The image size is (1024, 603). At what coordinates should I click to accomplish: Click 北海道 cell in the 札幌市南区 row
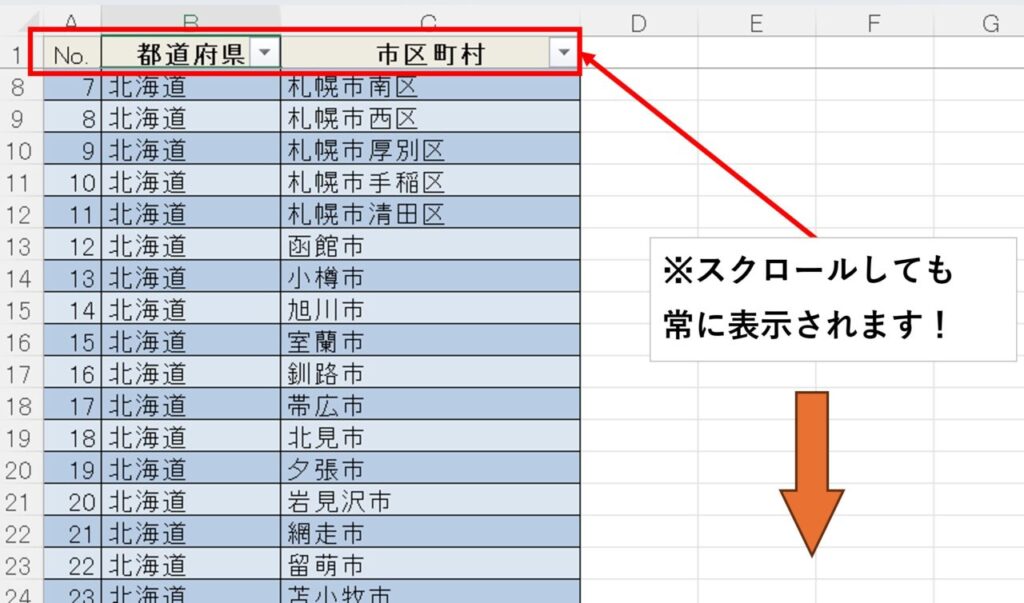pos(191,86)
